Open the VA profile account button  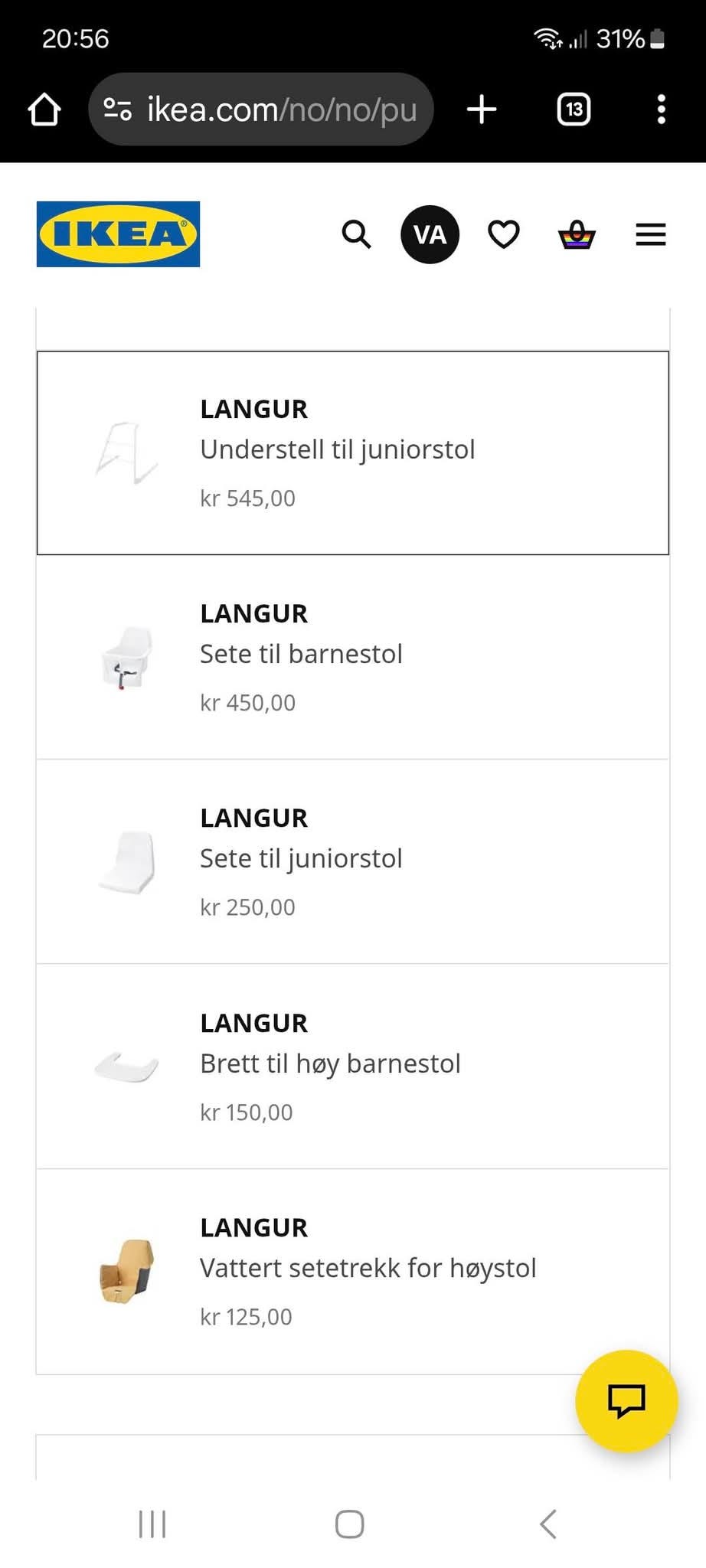click(430, 234)
